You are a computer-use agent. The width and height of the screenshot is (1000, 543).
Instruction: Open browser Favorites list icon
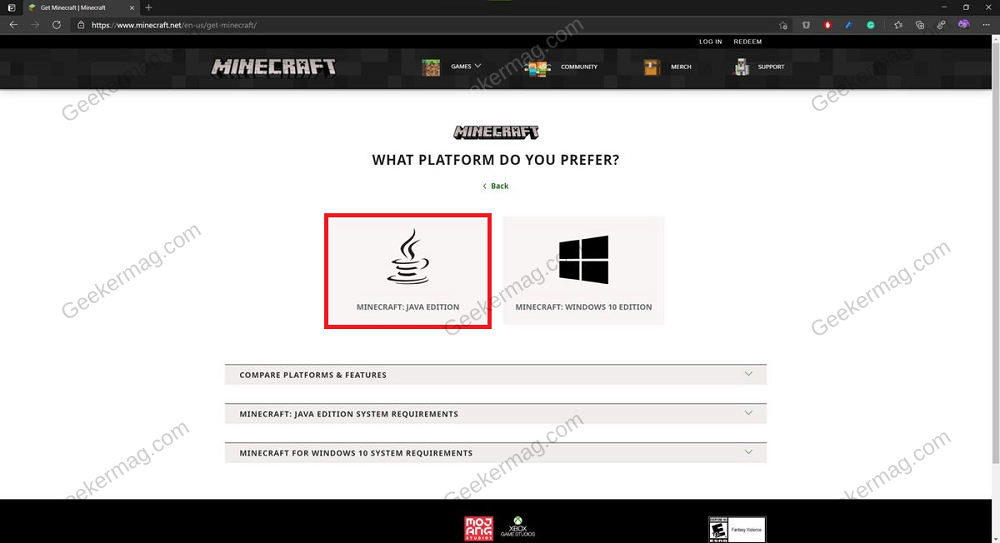pyautogui.click(x=898, y=25)
